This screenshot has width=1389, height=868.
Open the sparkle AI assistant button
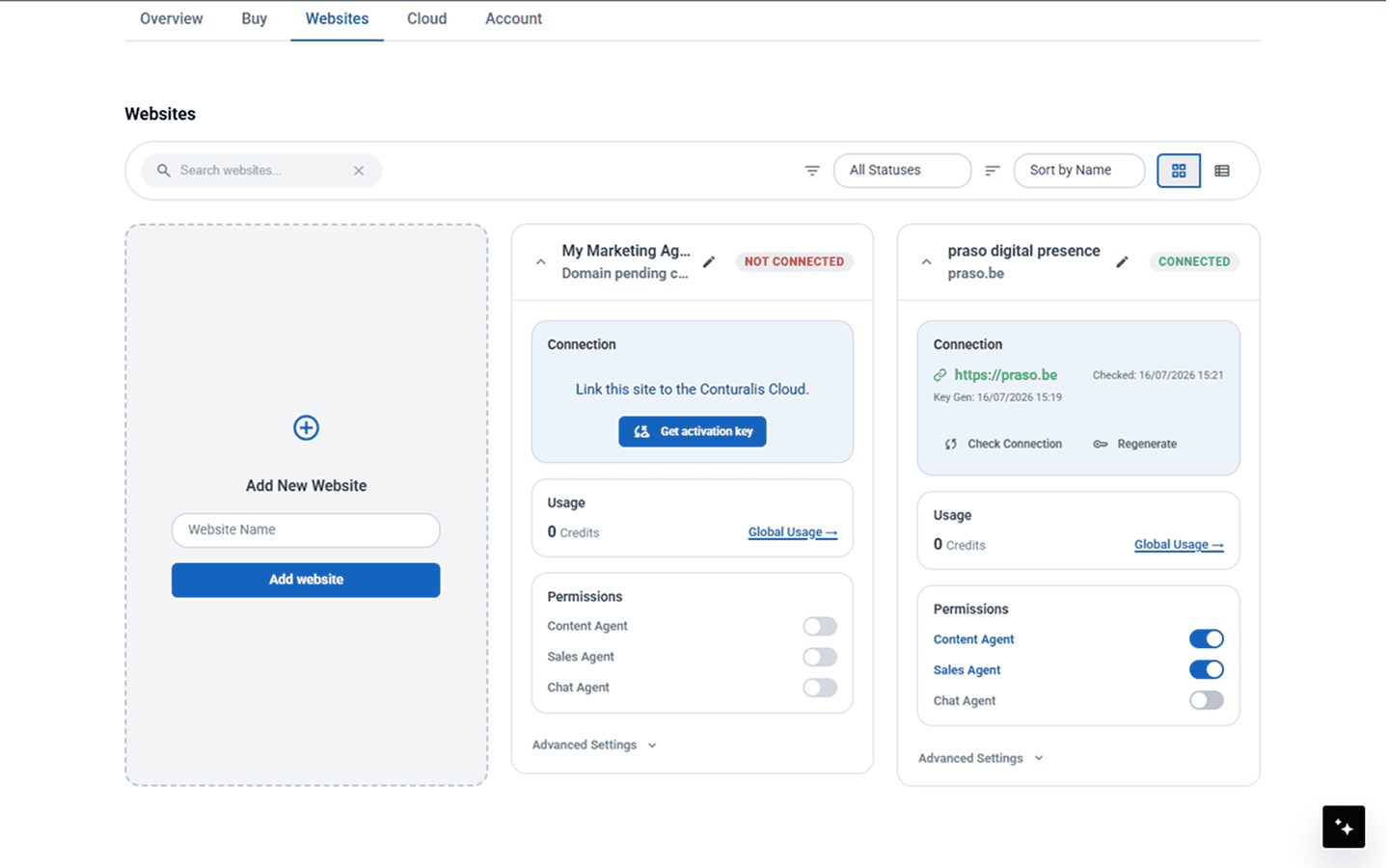coord(1344,827)
